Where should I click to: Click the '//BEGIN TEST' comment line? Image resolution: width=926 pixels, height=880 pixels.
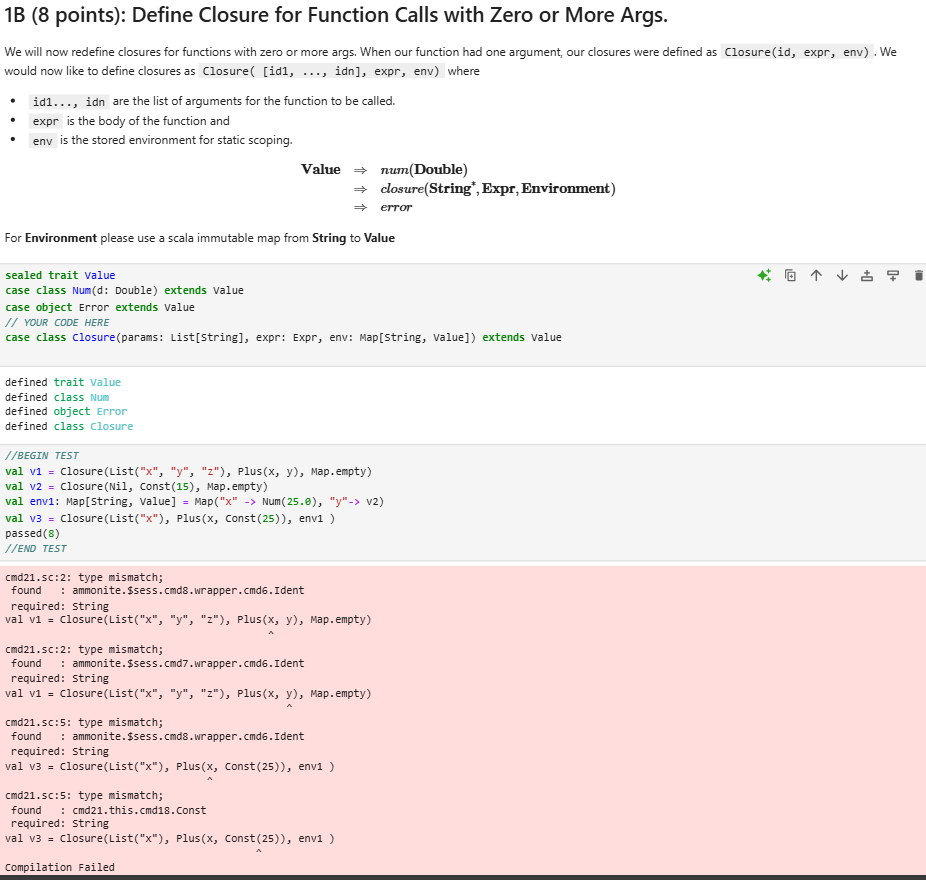click(42, 455)
